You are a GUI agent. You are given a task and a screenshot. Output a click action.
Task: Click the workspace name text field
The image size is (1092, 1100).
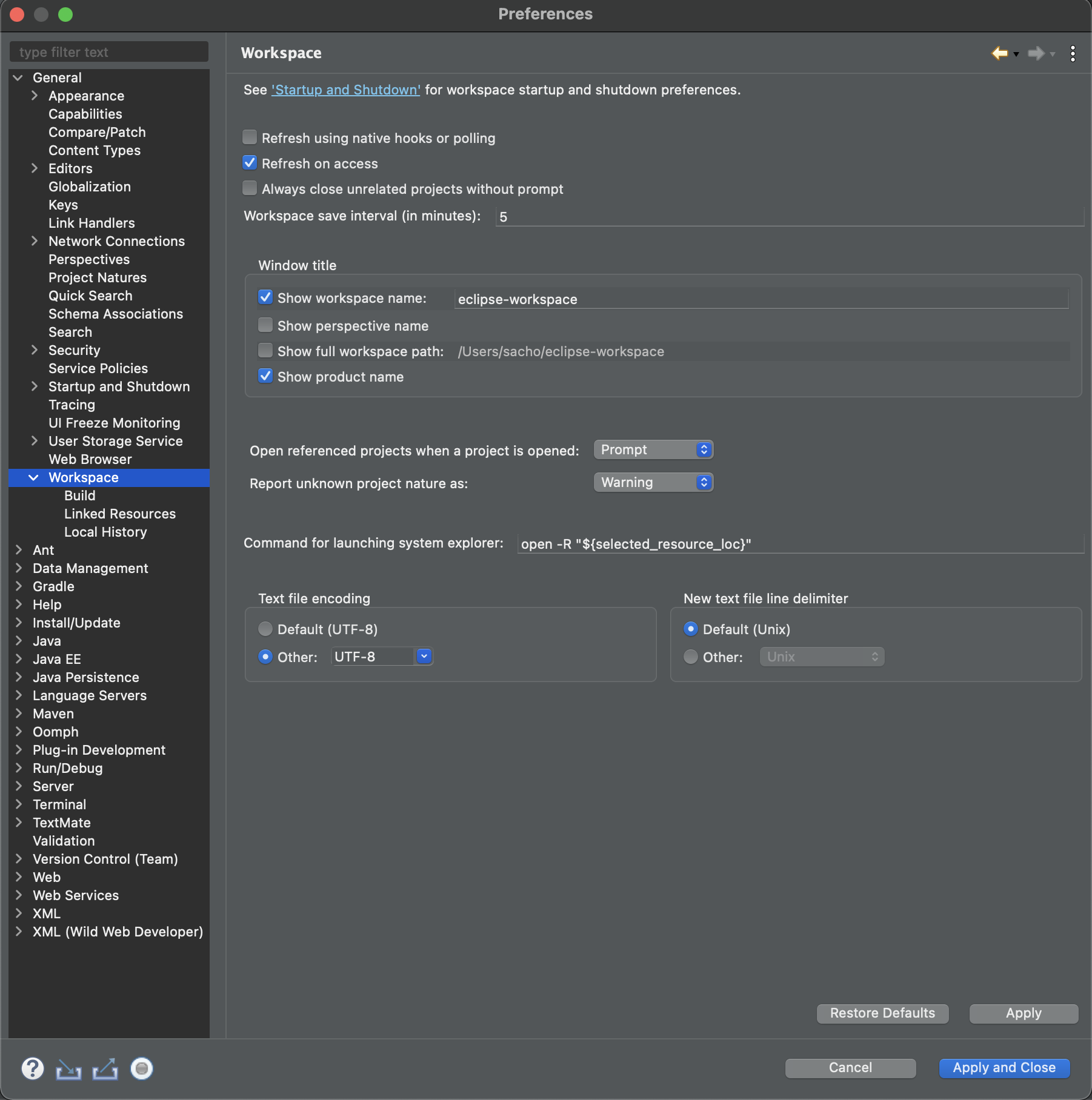coord(761,299)
